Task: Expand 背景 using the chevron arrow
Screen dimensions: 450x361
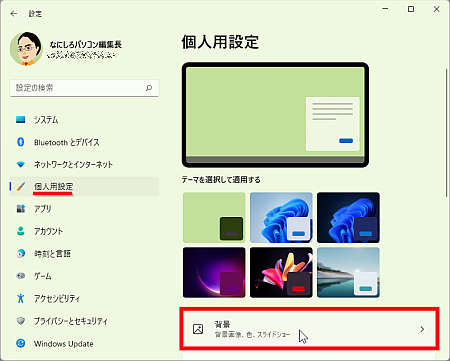Action: coord(422,329)
